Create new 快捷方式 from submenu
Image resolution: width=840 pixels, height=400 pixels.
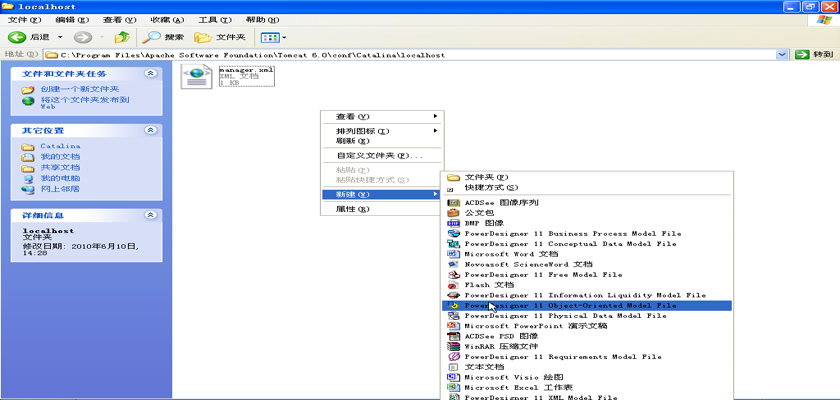click(587, 187)
